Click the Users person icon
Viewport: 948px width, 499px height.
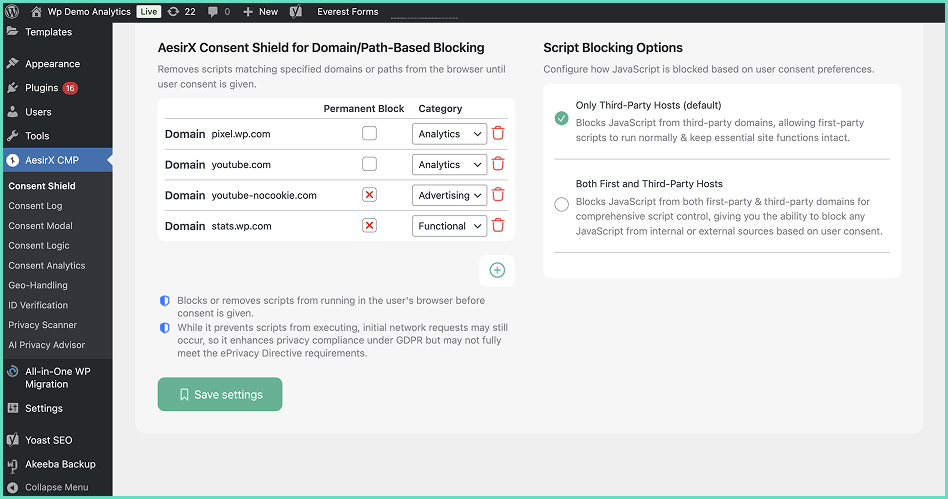(12, 112)
